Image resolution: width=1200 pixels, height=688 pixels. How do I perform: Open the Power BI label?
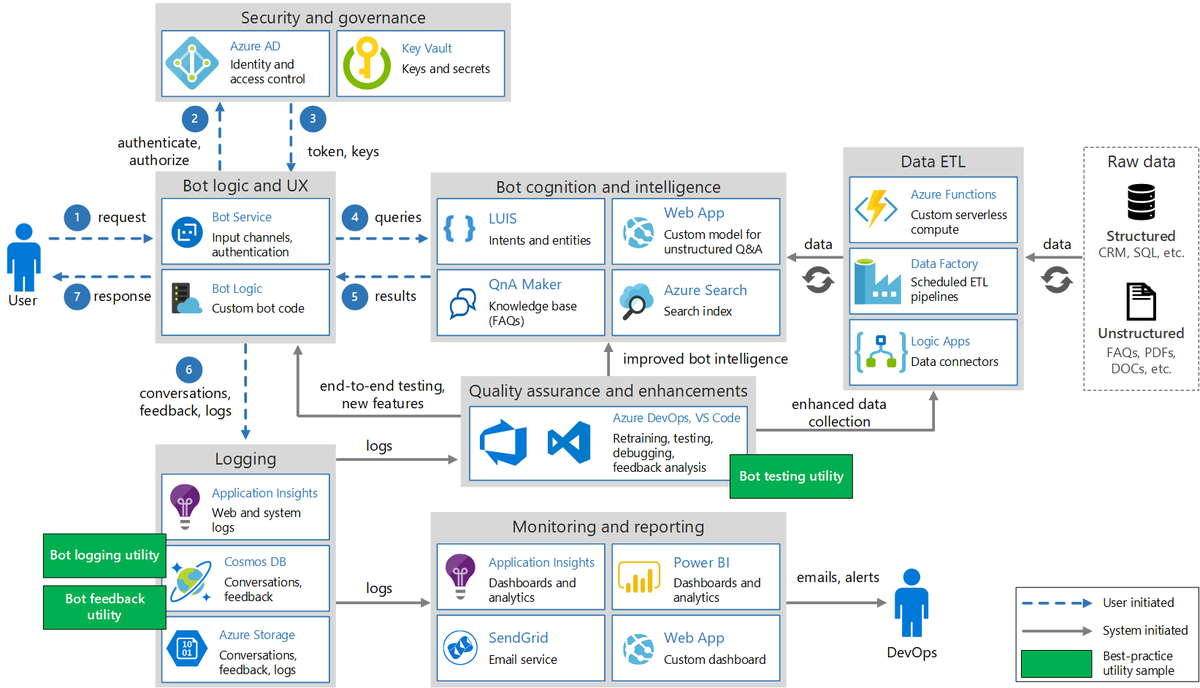tap(702, 562)
